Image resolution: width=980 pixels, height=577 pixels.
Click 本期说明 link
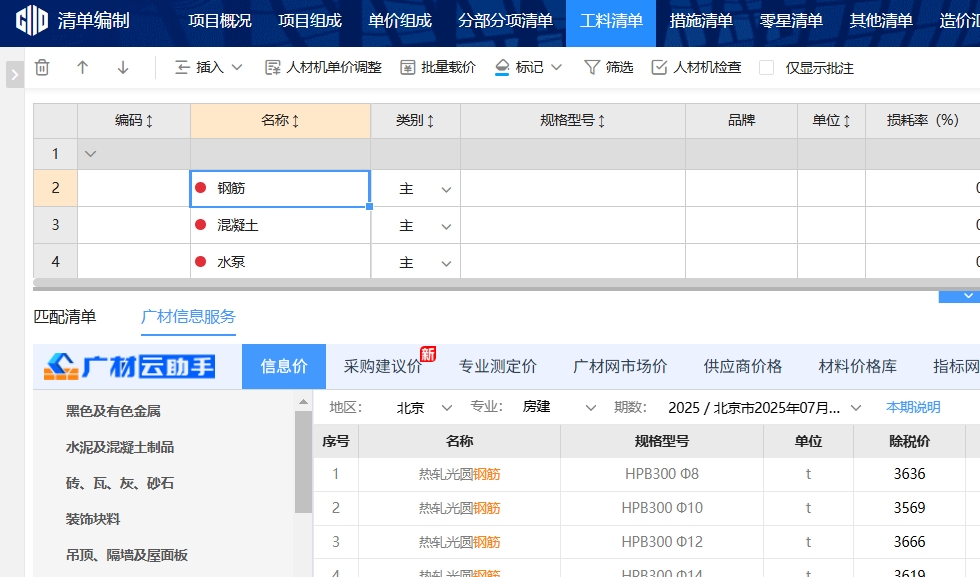pyautogui.click(x=912, y=407)
